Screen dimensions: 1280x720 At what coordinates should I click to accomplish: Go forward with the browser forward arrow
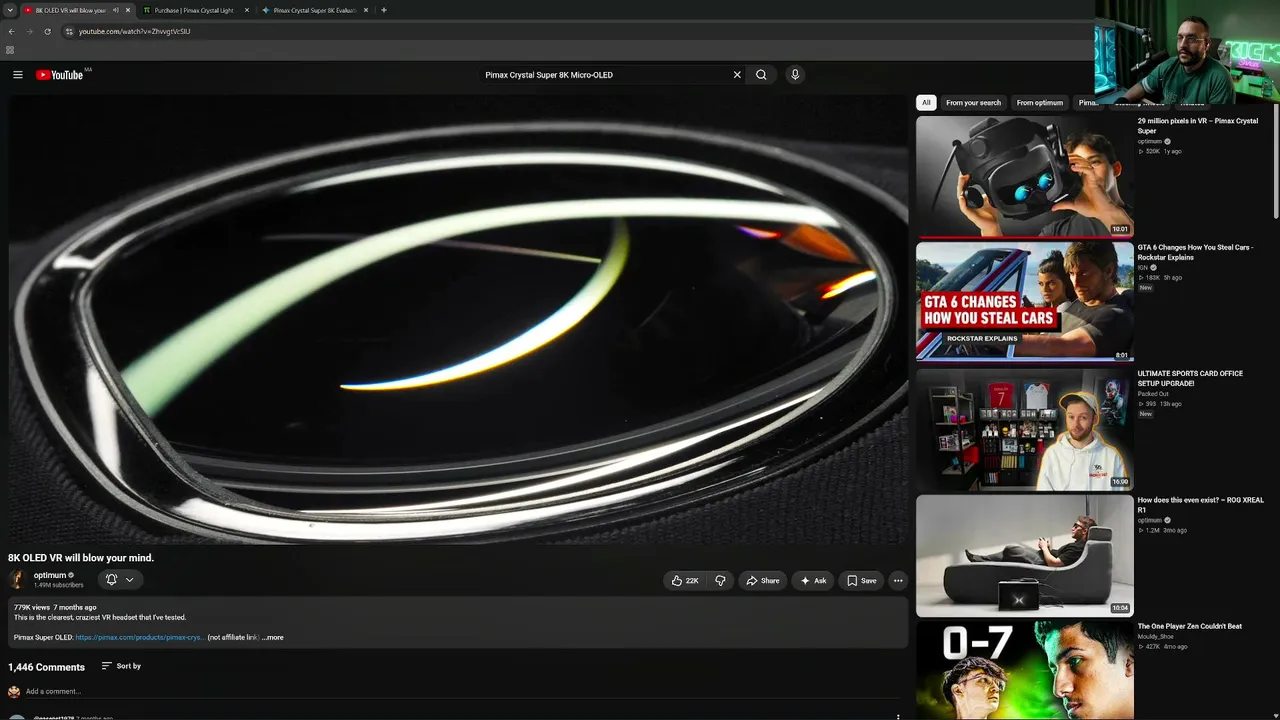29,31
